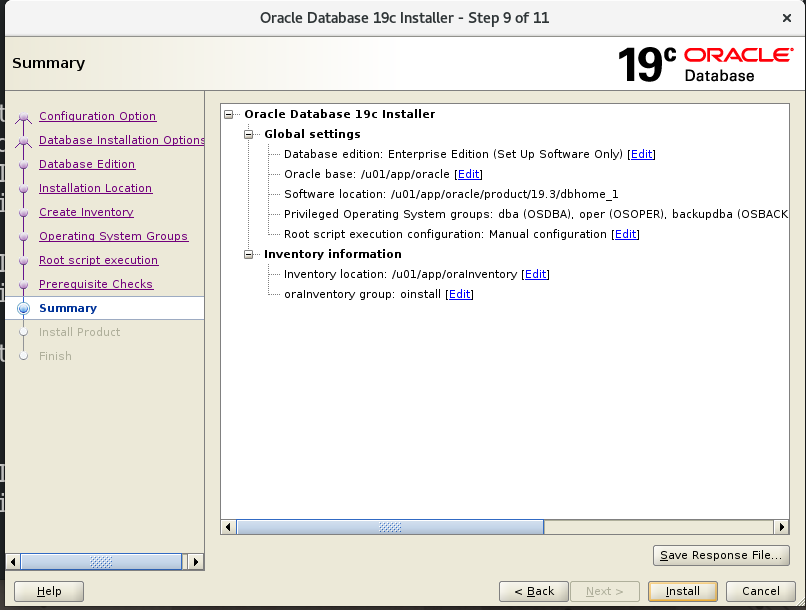806x610 pixels.
Task: Open the Database Installation Options step
Action: pos(121,140)
